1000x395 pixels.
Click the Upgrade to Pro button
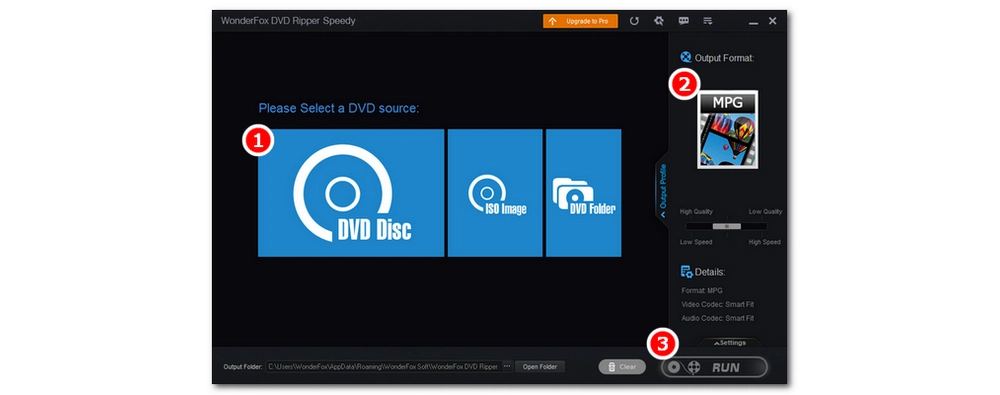point(580,21)
